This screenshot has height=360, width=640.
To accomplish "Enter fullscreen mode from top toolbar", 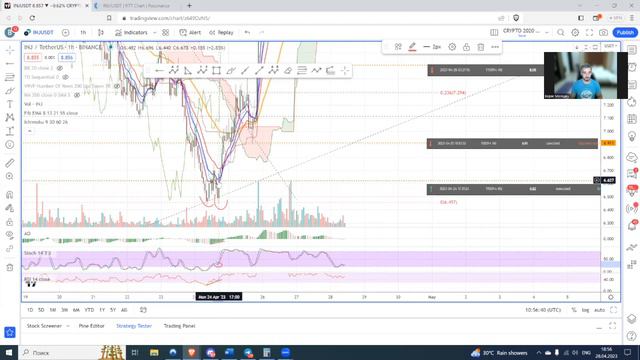I will (589, 32).
